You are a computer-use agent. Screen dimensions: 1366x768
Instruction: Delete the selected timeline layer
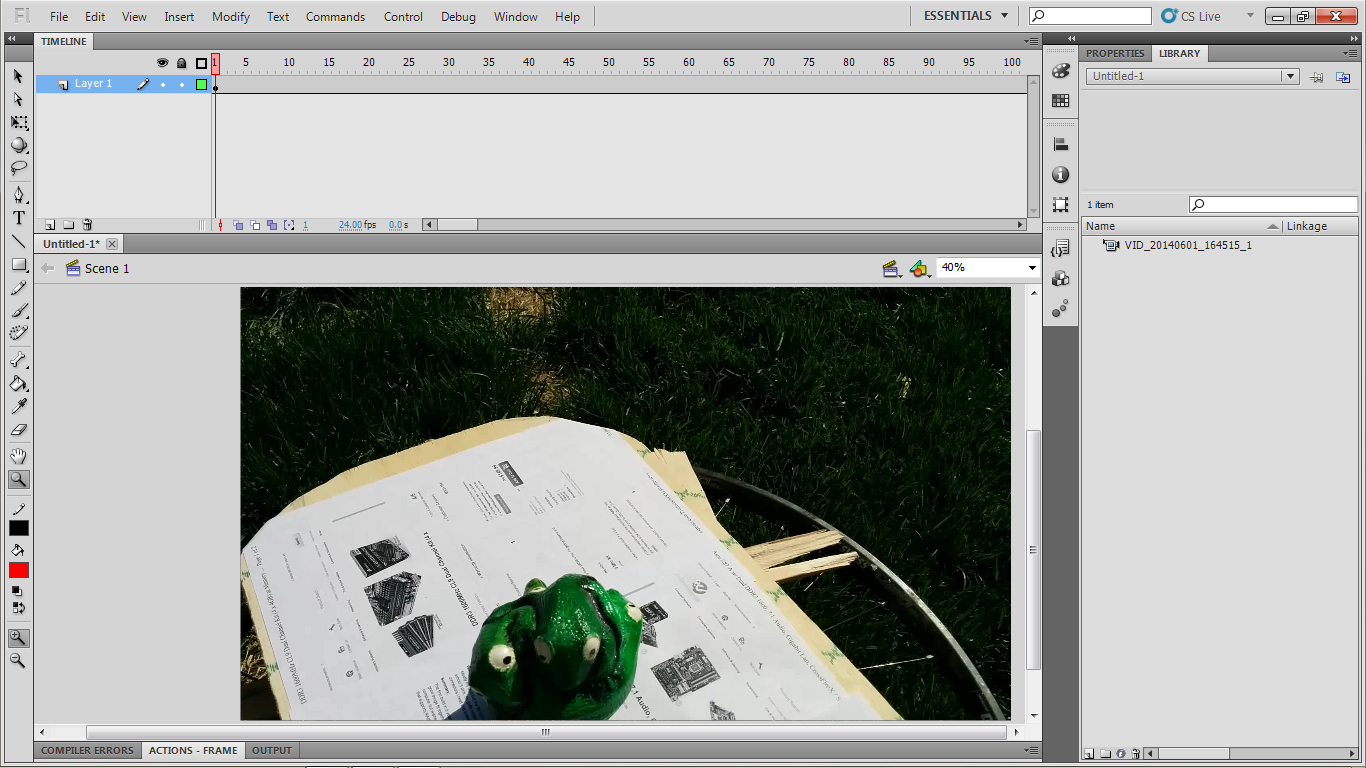pyautogui.click(x=87, y=225)
